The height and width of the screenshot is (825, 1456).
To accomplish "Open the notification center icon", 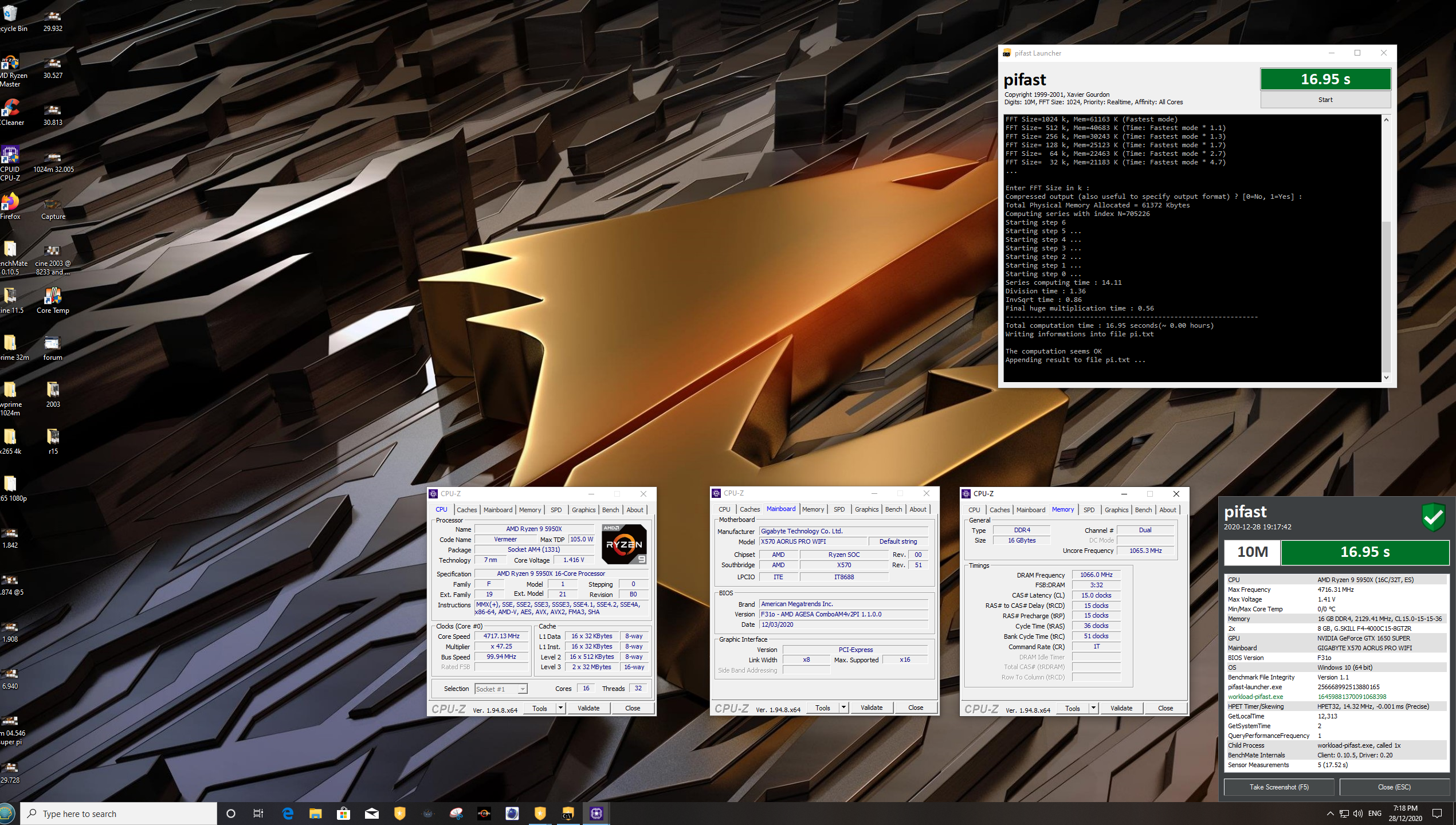I will click(1437, 814).
